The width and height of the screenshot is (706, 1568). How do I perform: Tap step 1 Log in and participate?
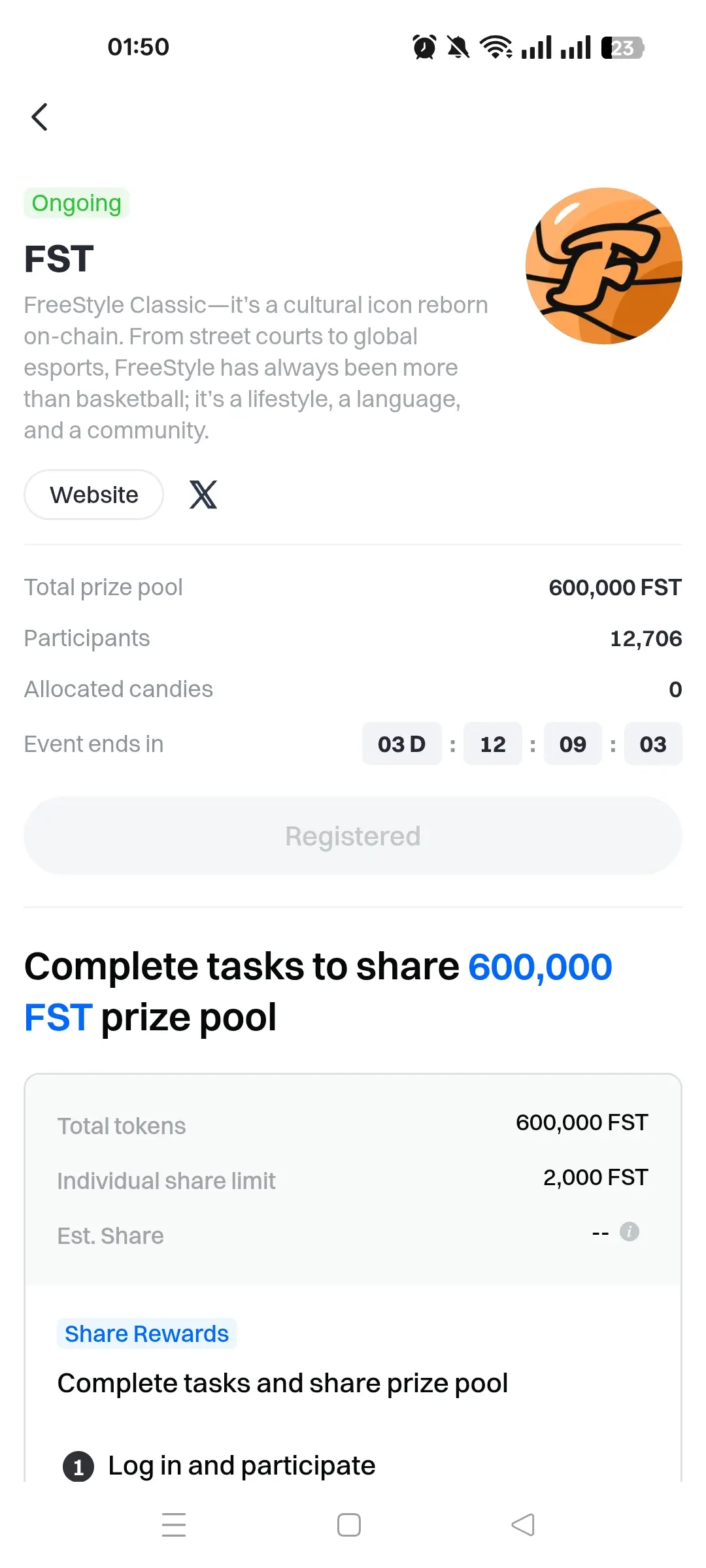[220, 1465]
